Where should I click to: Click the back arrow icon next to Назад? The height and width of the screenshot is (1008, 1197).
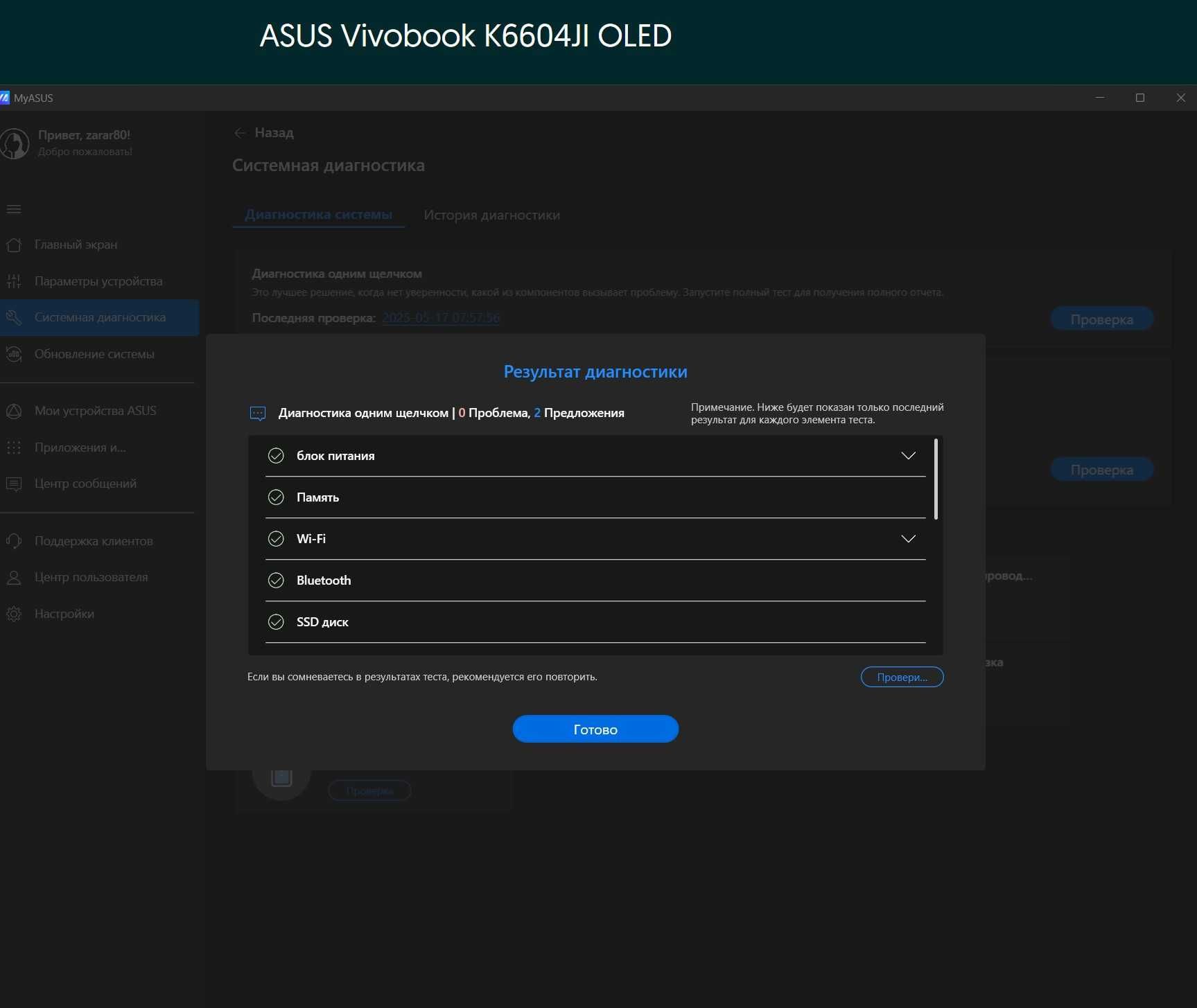click(240, 133)
